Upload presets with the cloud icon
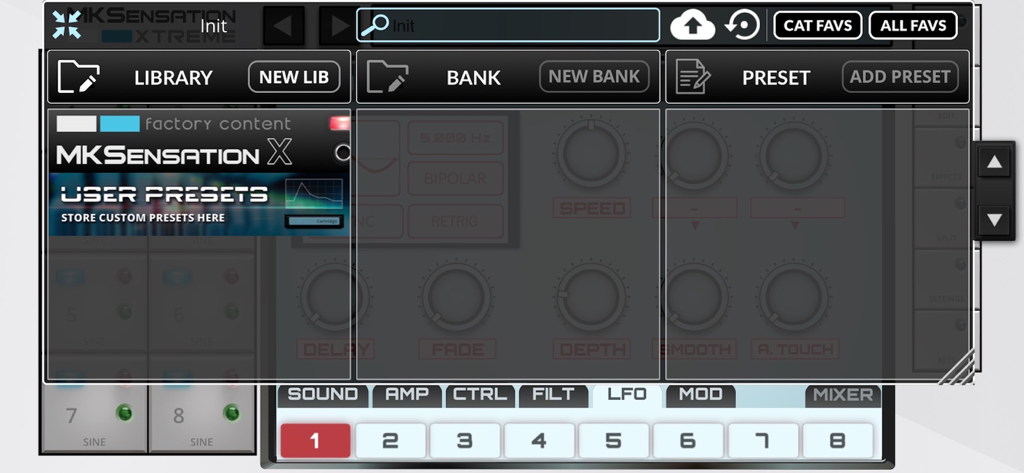Image resolution: width=1024 pixels, height=473 pixels. click(x=692, y=25)
